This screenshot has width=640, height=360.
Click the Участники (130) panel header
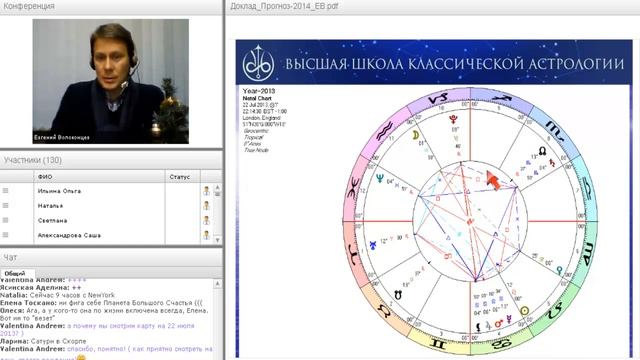pos(111,160)
